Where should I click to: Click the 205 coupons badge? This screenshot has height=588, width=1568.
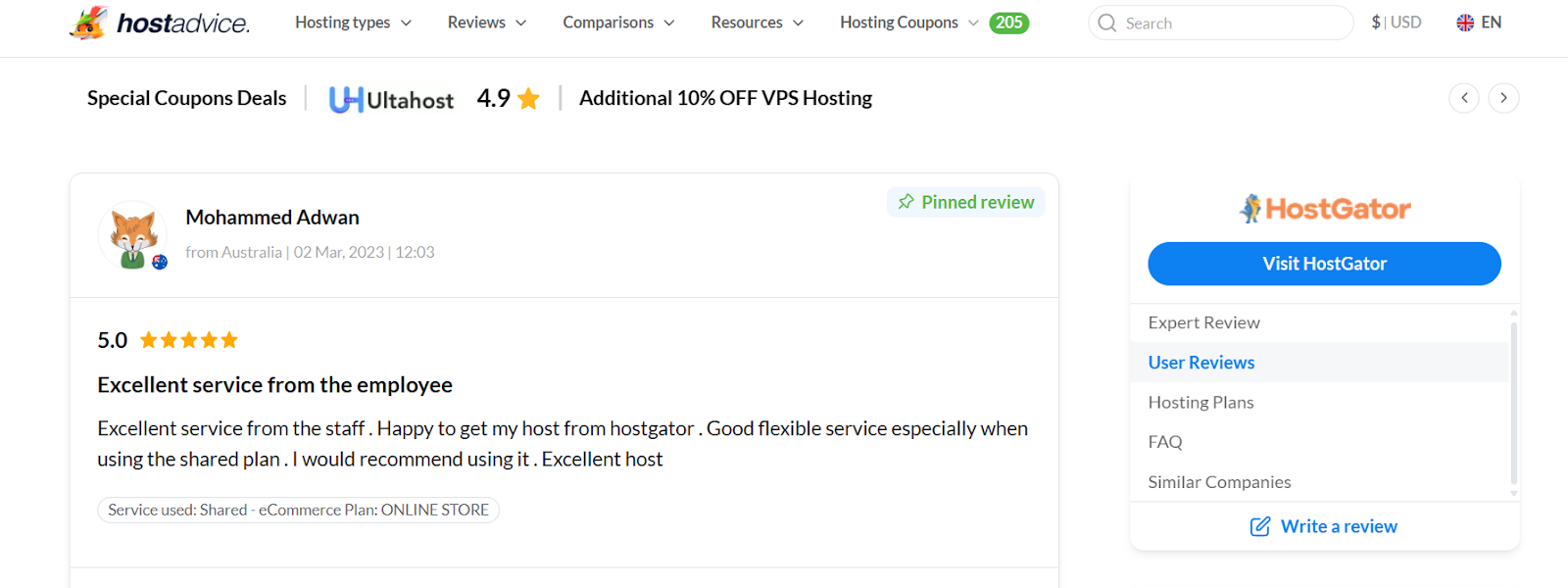coord(1009,23)
